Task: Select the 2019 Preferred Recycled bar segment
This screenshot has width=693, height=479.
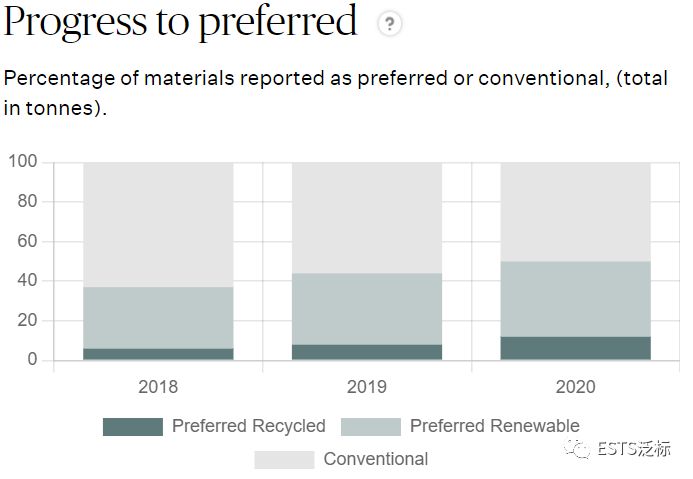Action: click(x=367, y=352)
